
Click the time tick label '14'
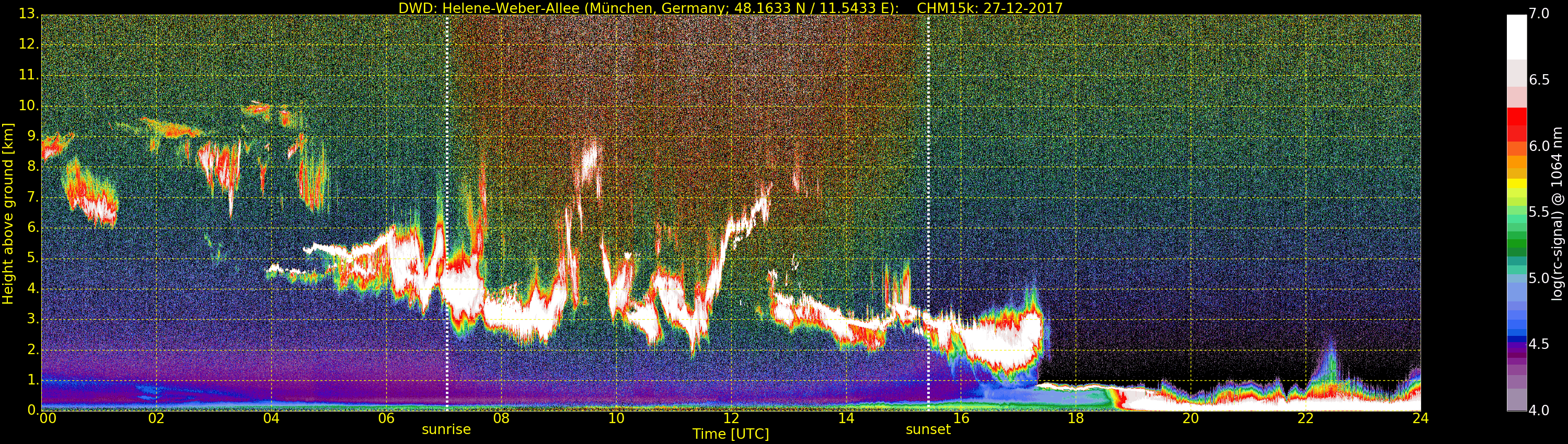[846, 418]
